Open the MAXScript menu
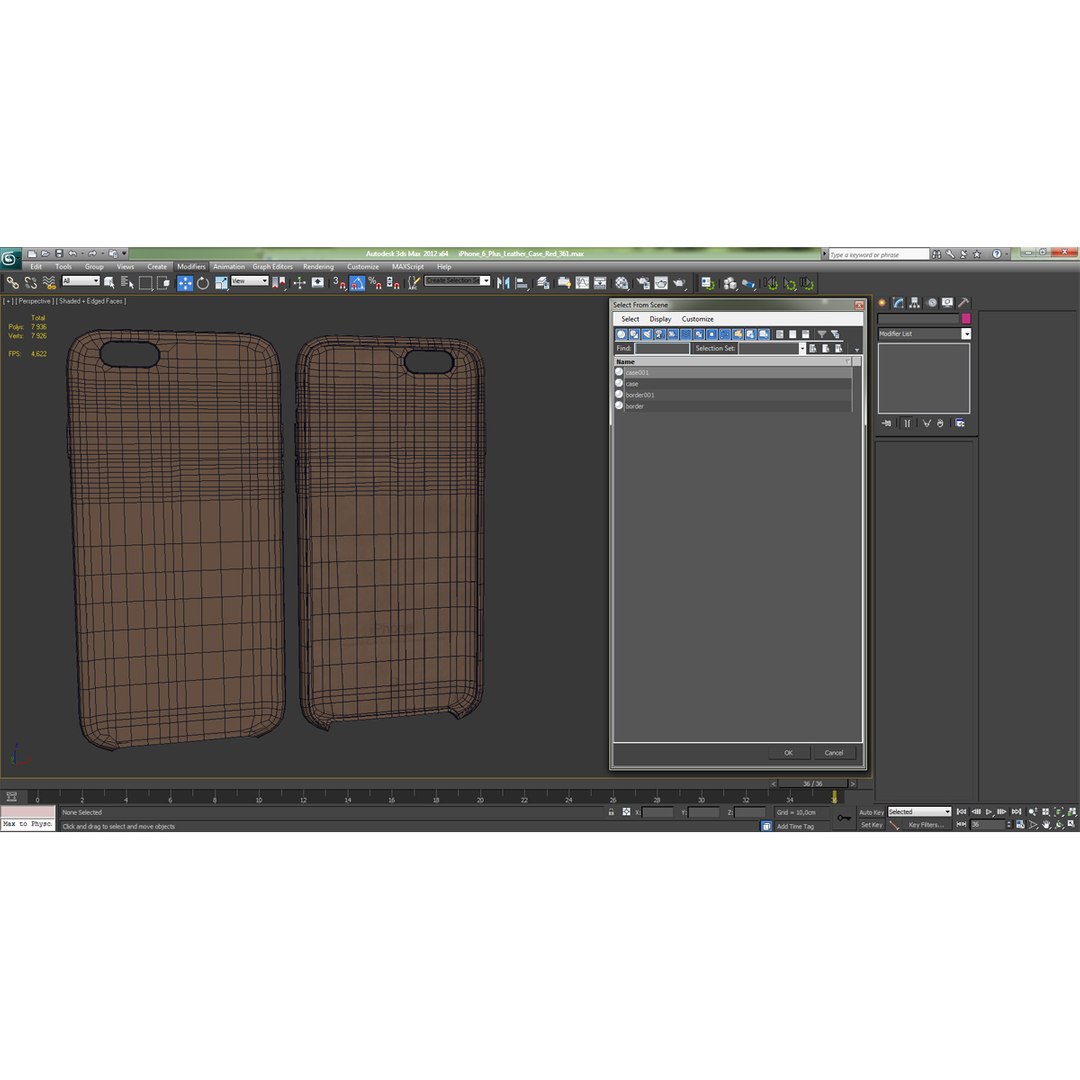This screenshot has width=1080, height=1080. coord(408,267)
